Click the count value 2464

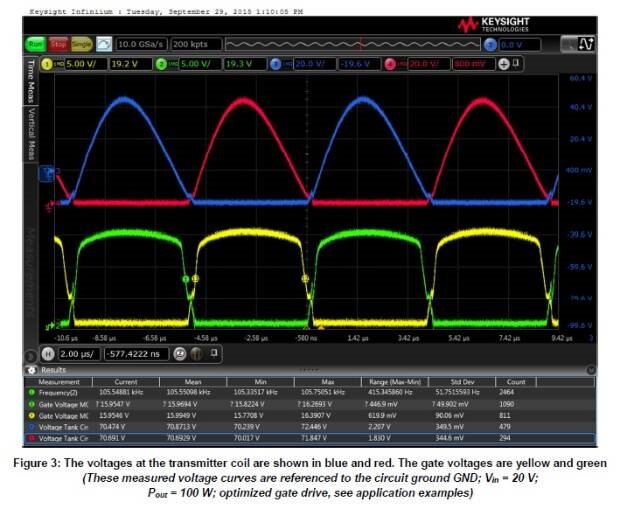click(506, 392)
